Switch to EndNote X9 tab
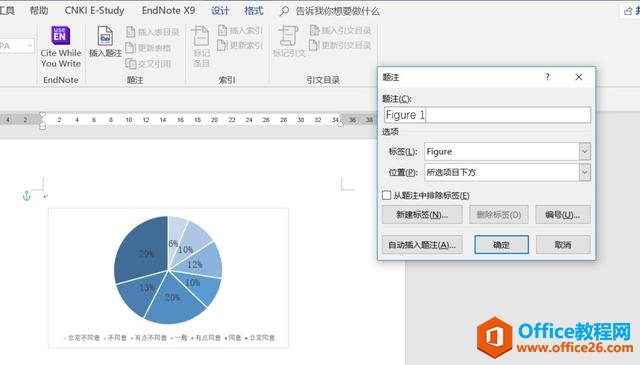 pos(168,11)
